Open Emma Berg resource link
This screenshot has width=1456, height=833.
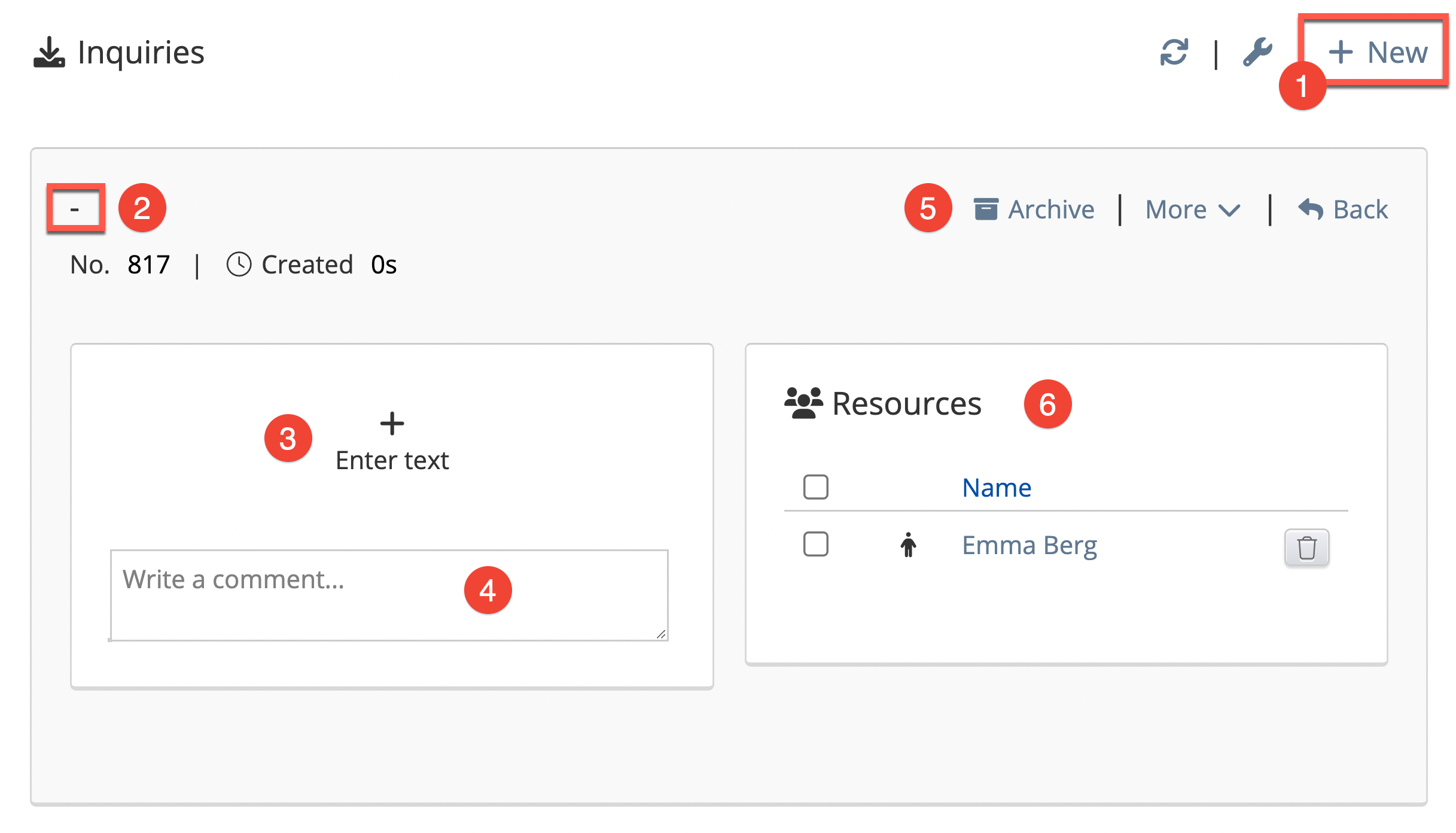pos(1029,545)
